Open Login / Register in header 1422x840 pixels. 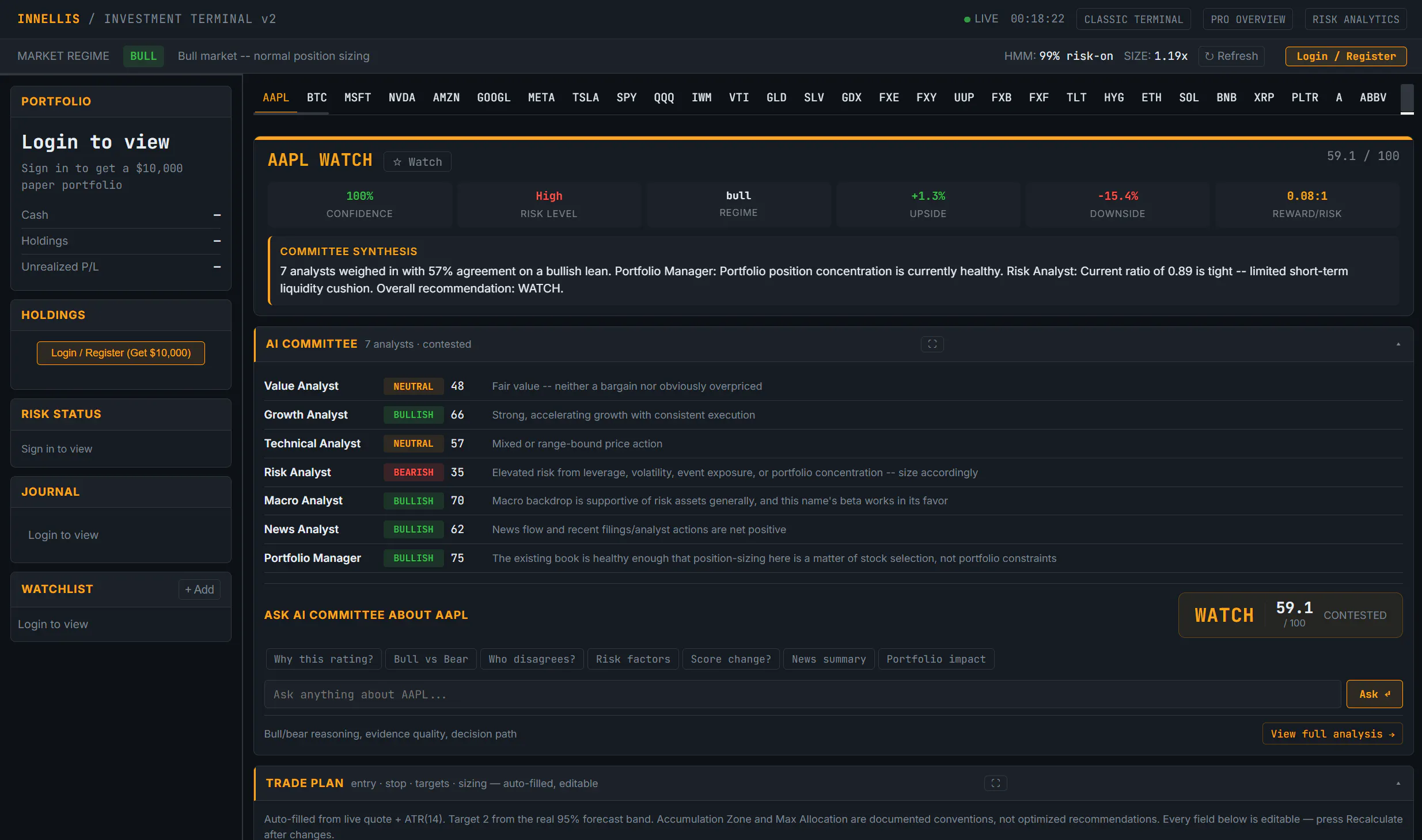point(1346,56)
